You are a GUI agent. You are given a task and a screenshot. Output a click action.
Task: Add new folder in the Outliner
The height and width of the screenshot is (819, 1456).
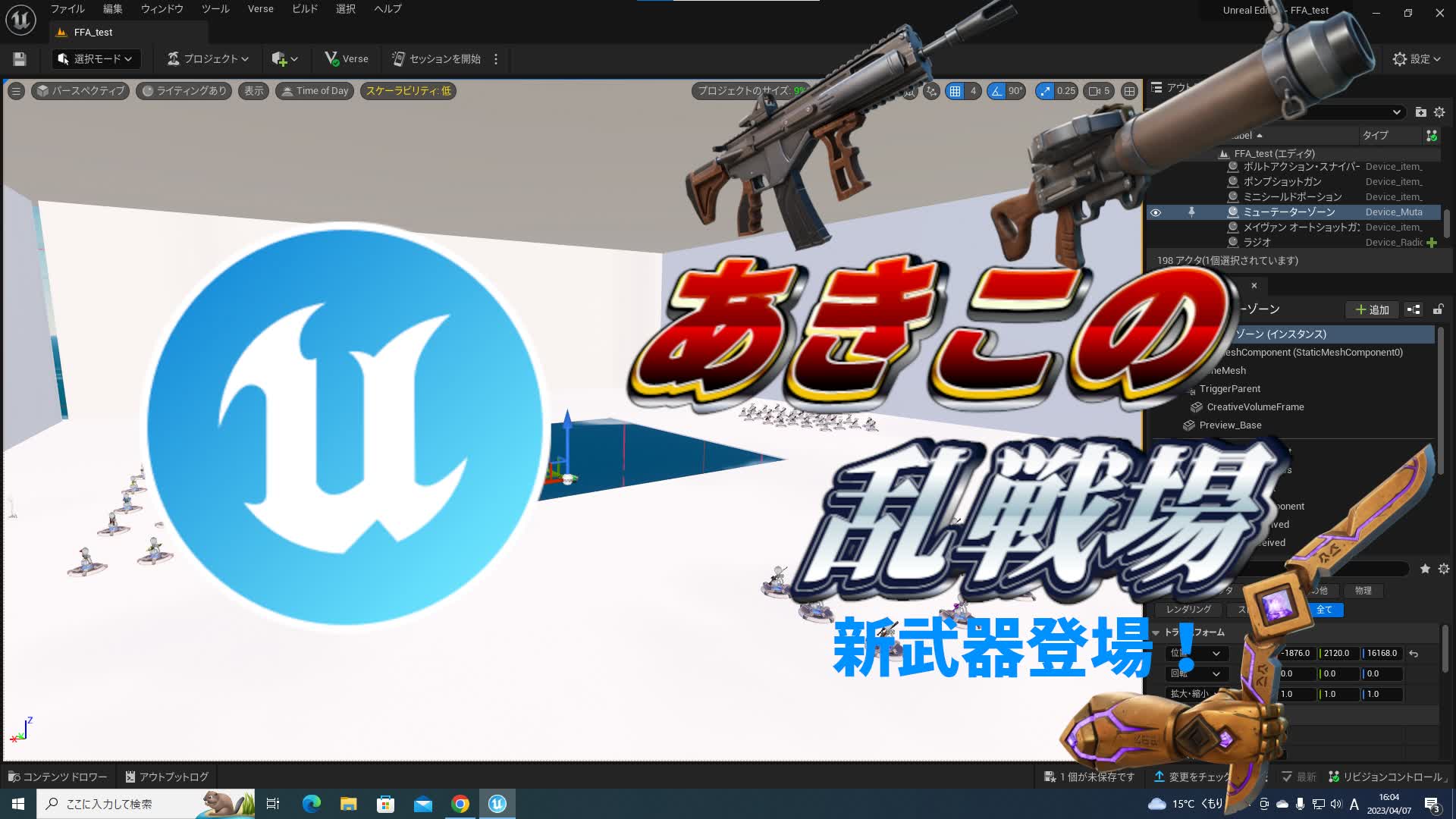[1421, 112]
